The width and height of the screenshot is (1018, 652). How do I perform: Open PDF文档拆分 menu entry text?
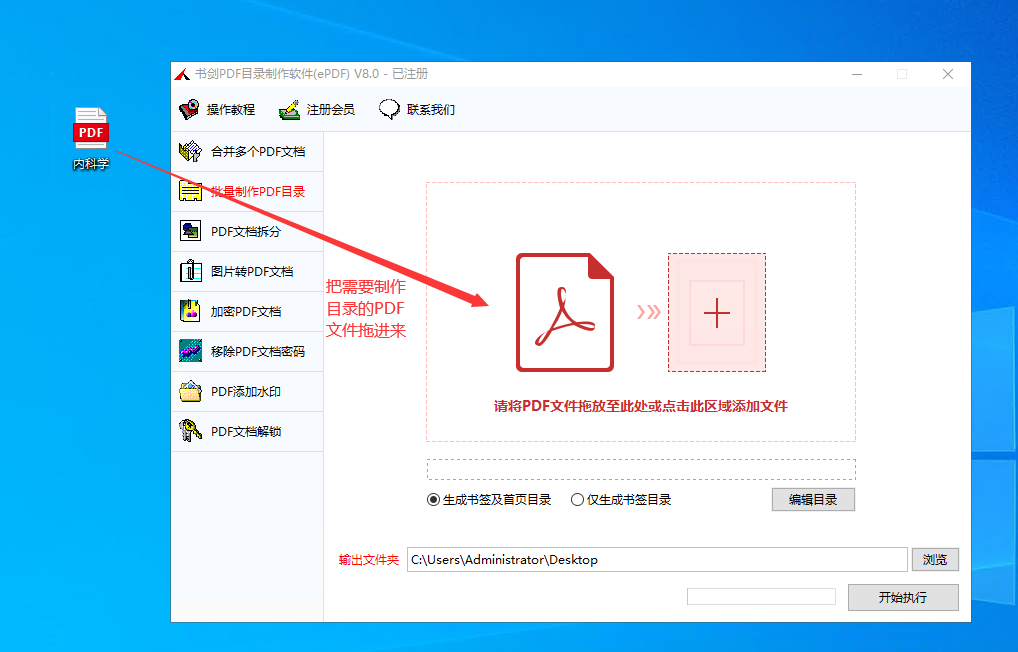coord(245,232)
